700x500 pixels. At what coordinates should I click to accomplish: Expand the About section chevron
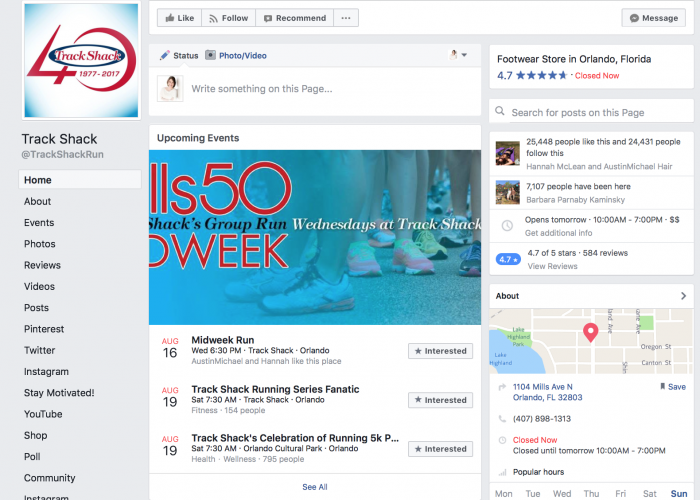[x=683, y=296]
